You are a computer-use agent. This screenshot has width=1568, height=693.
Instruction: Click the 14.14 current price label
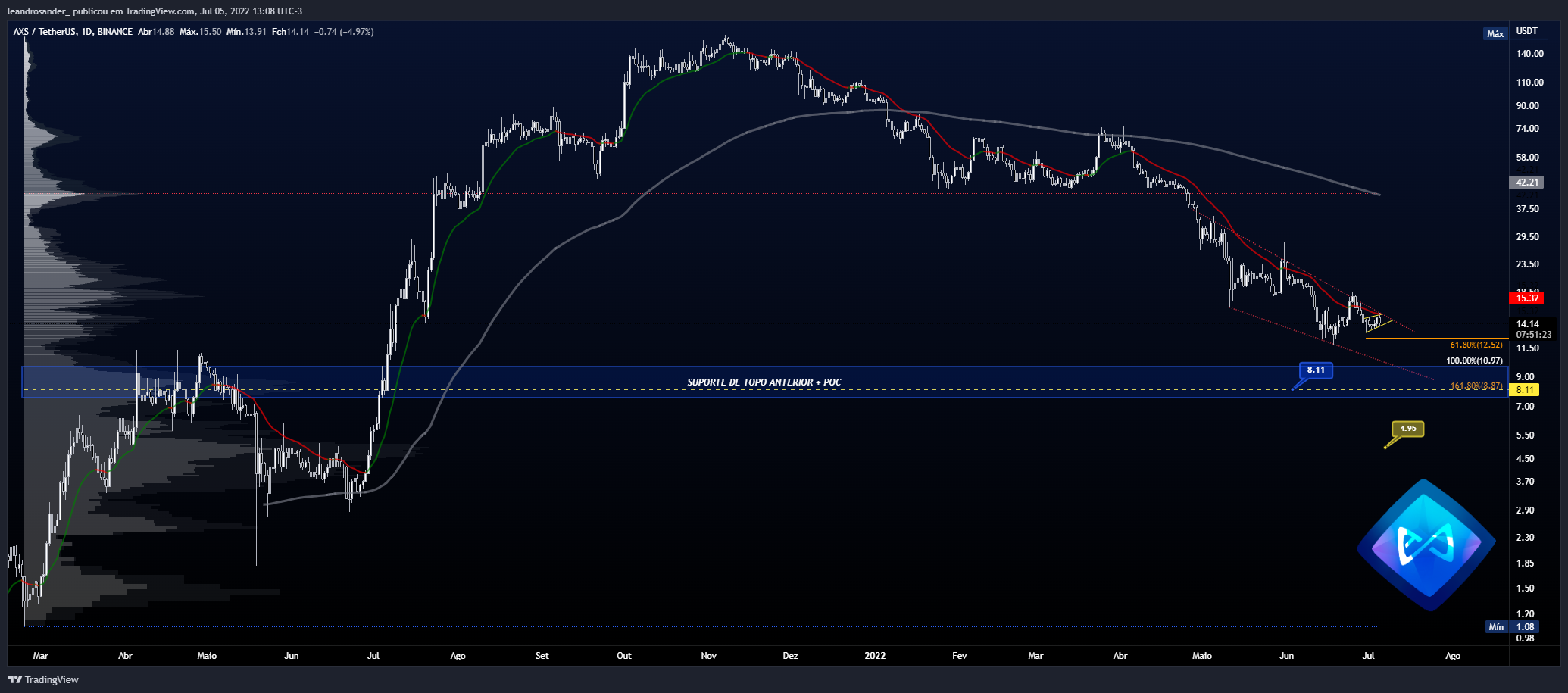(x=1528, y=324)
